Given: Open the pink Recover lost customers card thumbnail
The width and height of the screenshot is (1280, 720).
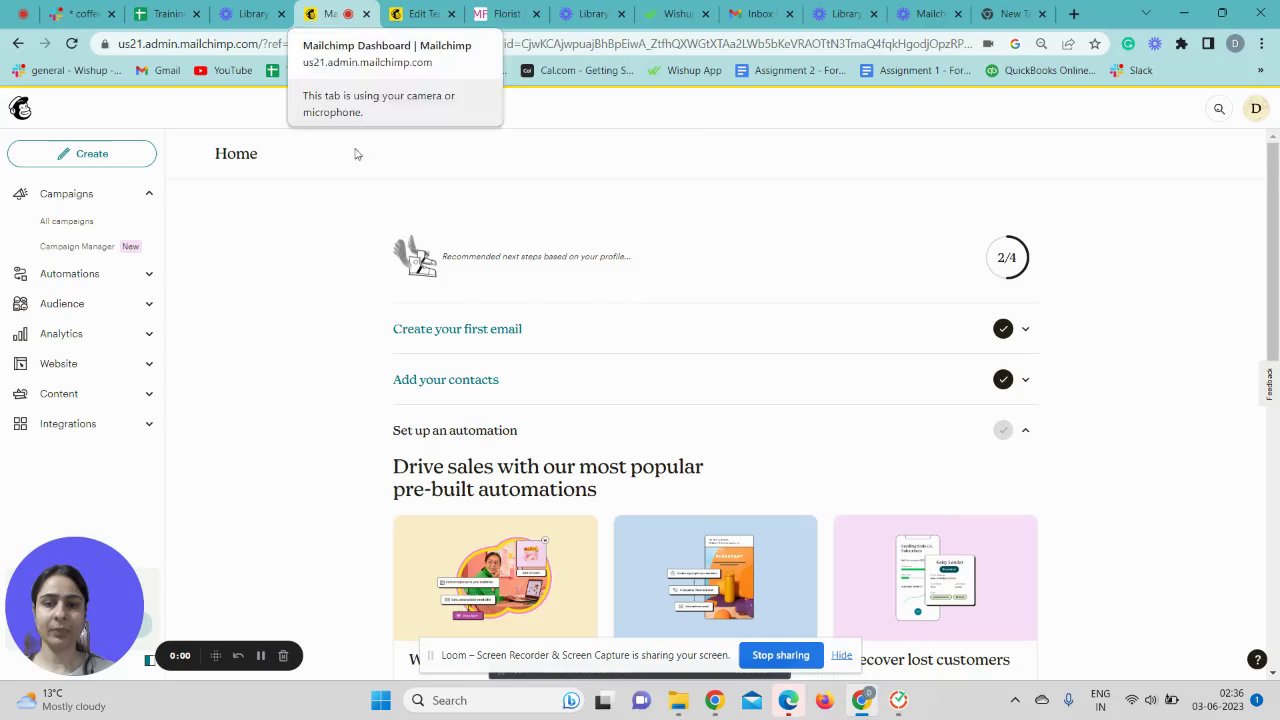Looking at the screenshot, I should click(935, 577).
